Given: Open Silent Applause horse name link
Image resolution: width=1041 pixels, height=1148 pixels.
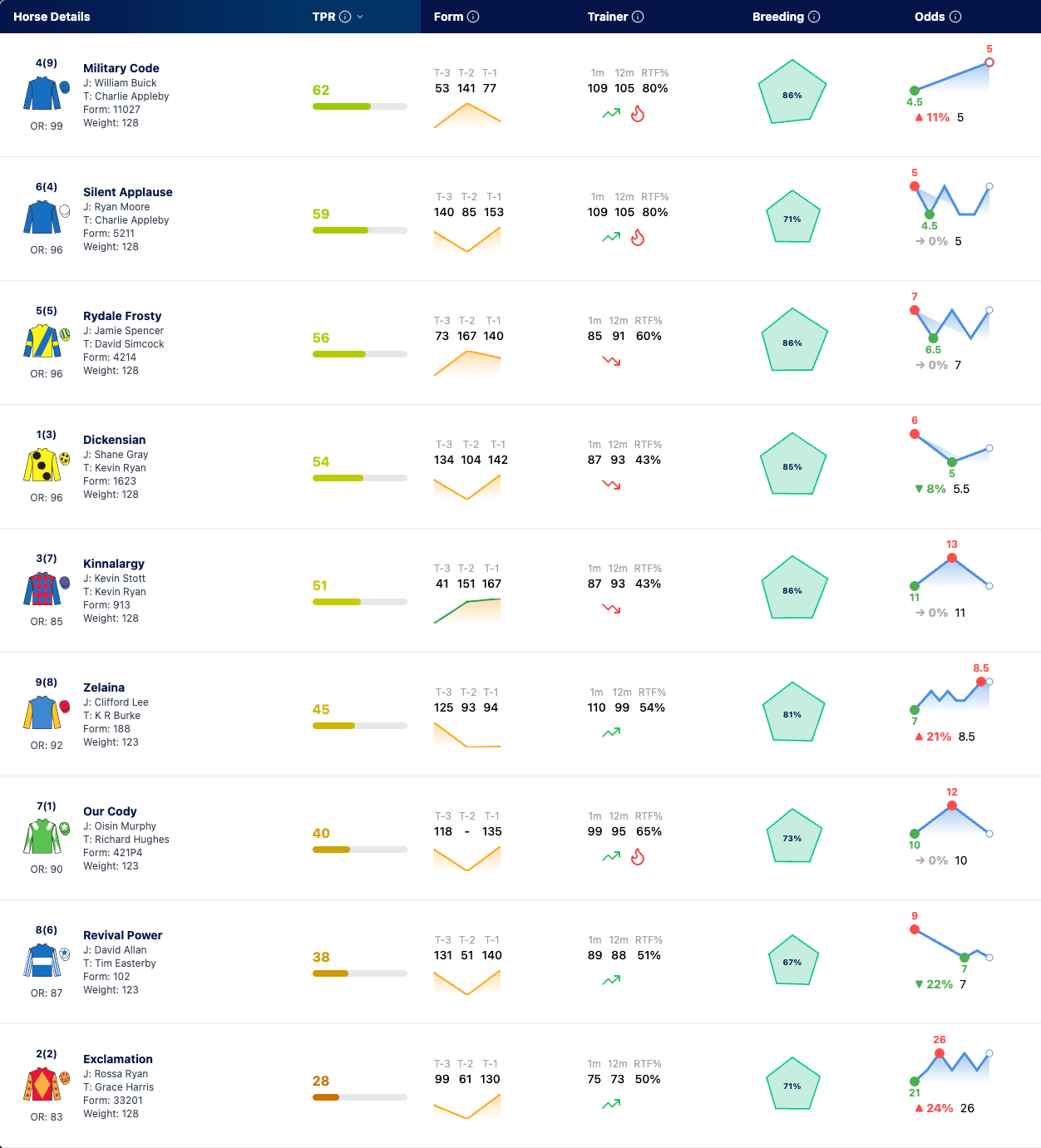Looking at the screenshot, I should click(128, 192).
